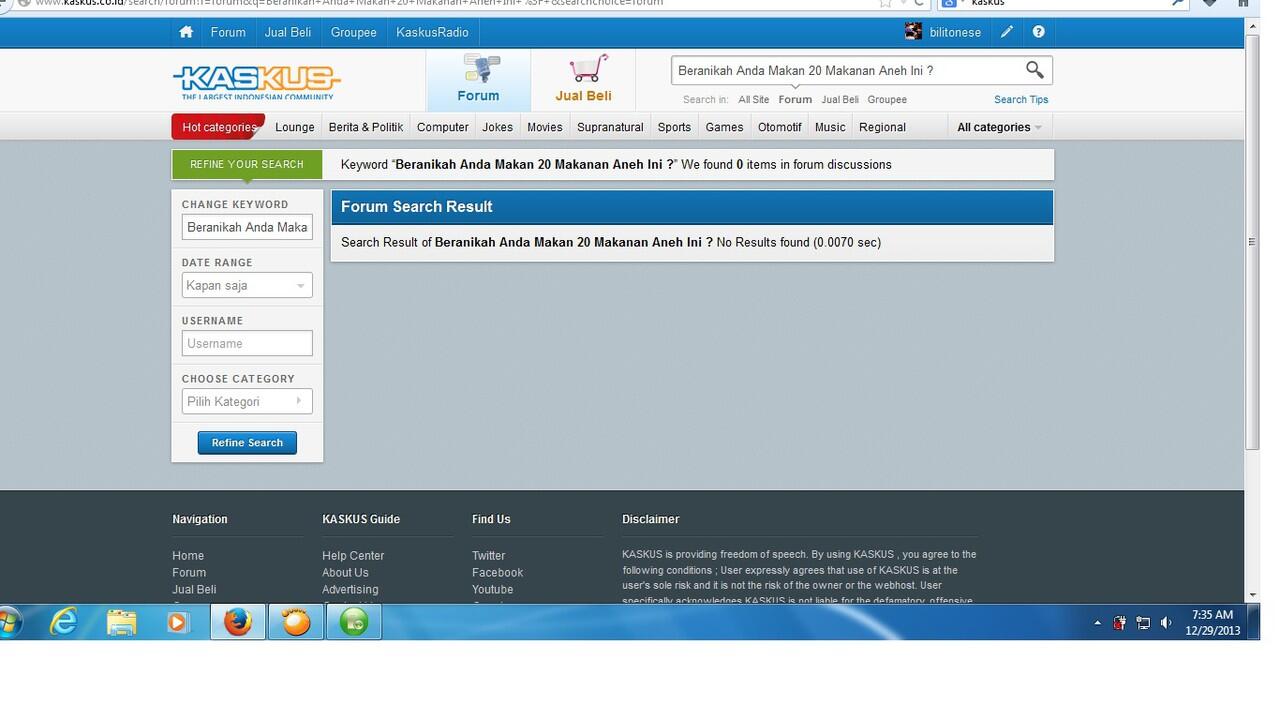
Task: Open the Sports category
Action: pos(674,127)
